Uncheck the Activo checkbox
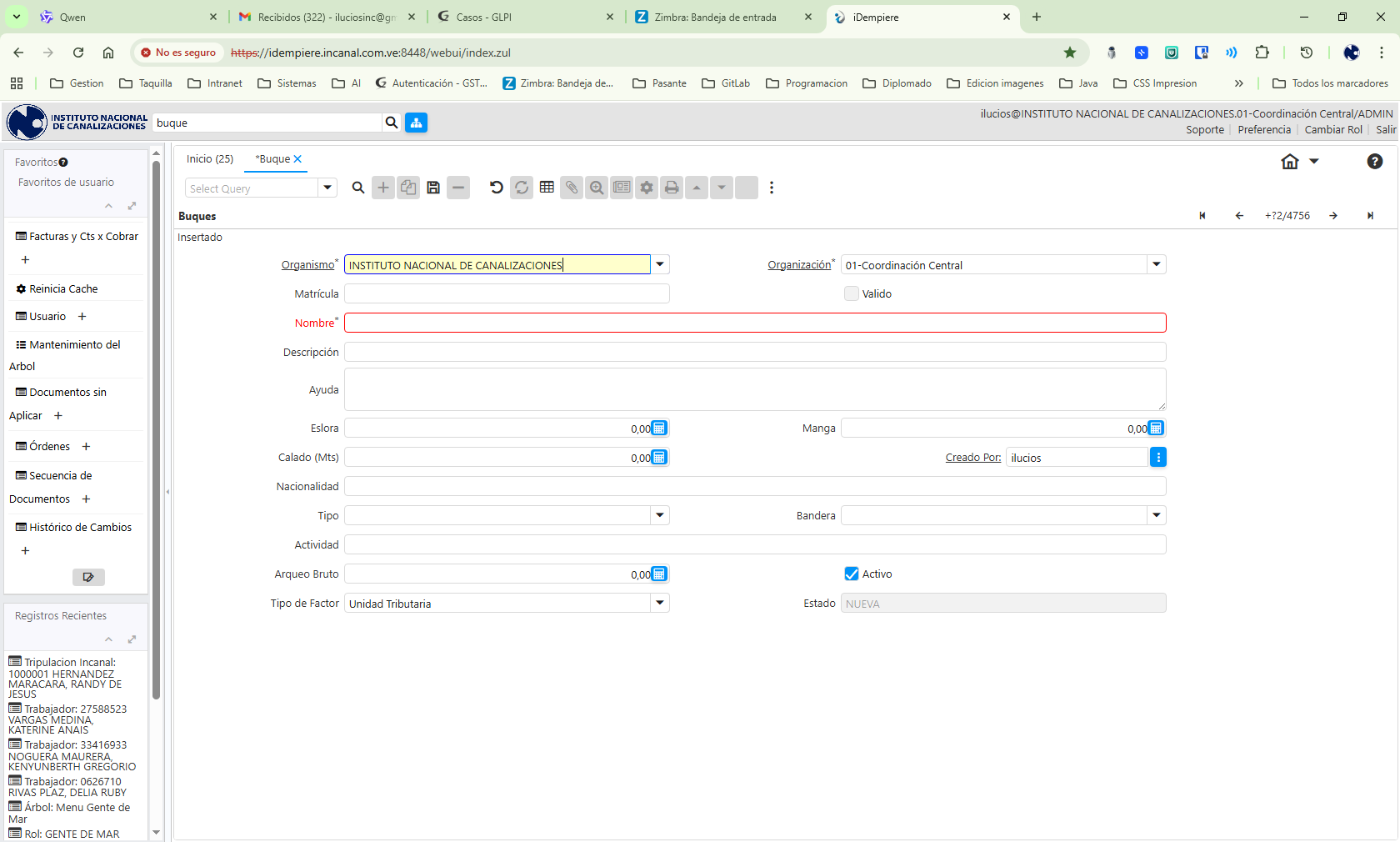Screen dimensions: 1400x842 852,574
